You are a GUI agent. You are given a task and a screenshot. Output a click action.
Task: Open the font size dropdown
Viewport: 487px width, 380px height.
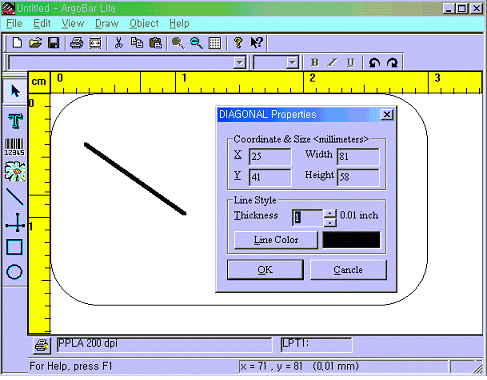click(x=292, y=62)
